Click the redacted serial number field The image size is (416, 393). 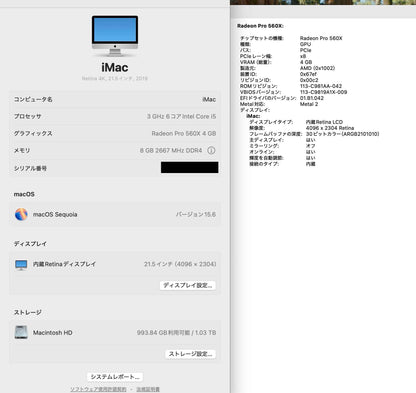190,167
